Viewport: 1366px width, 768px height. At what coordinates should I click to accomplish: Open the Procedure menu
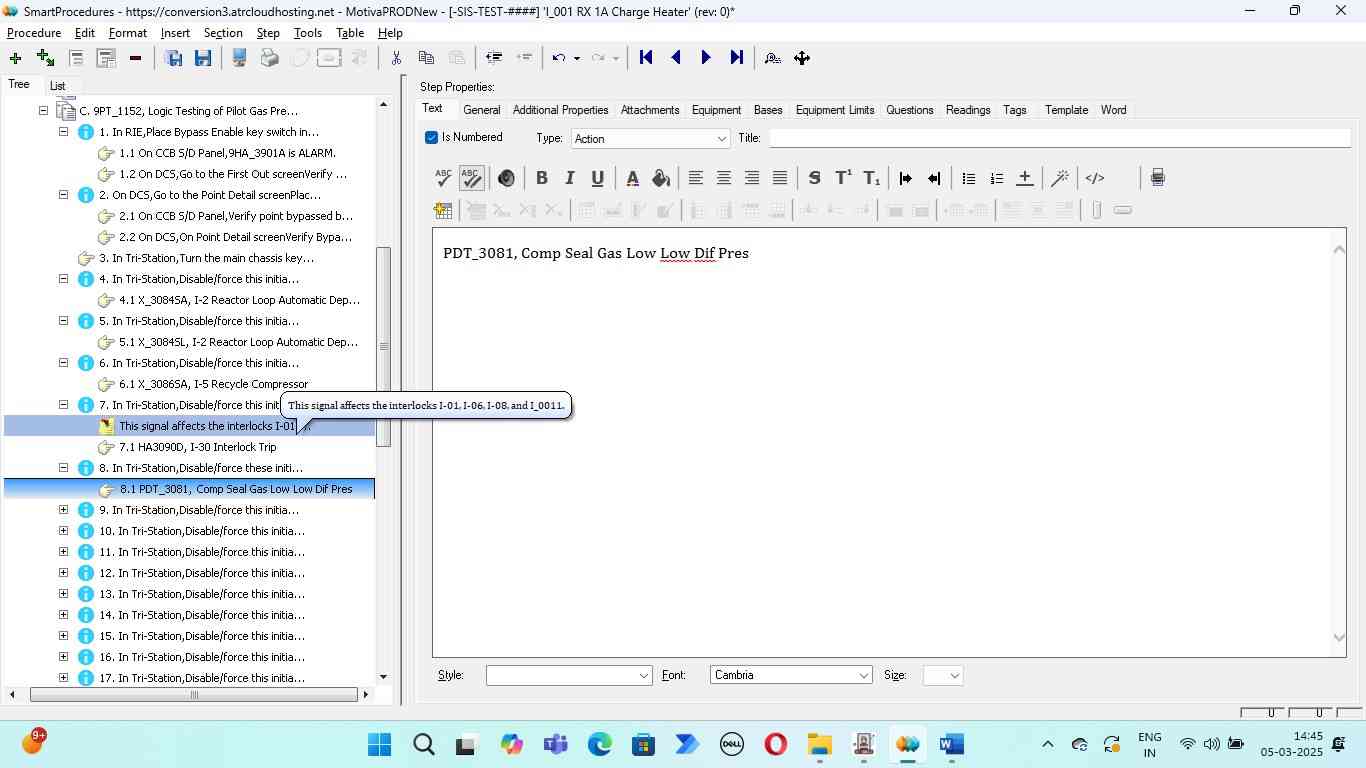pos(34,33)
